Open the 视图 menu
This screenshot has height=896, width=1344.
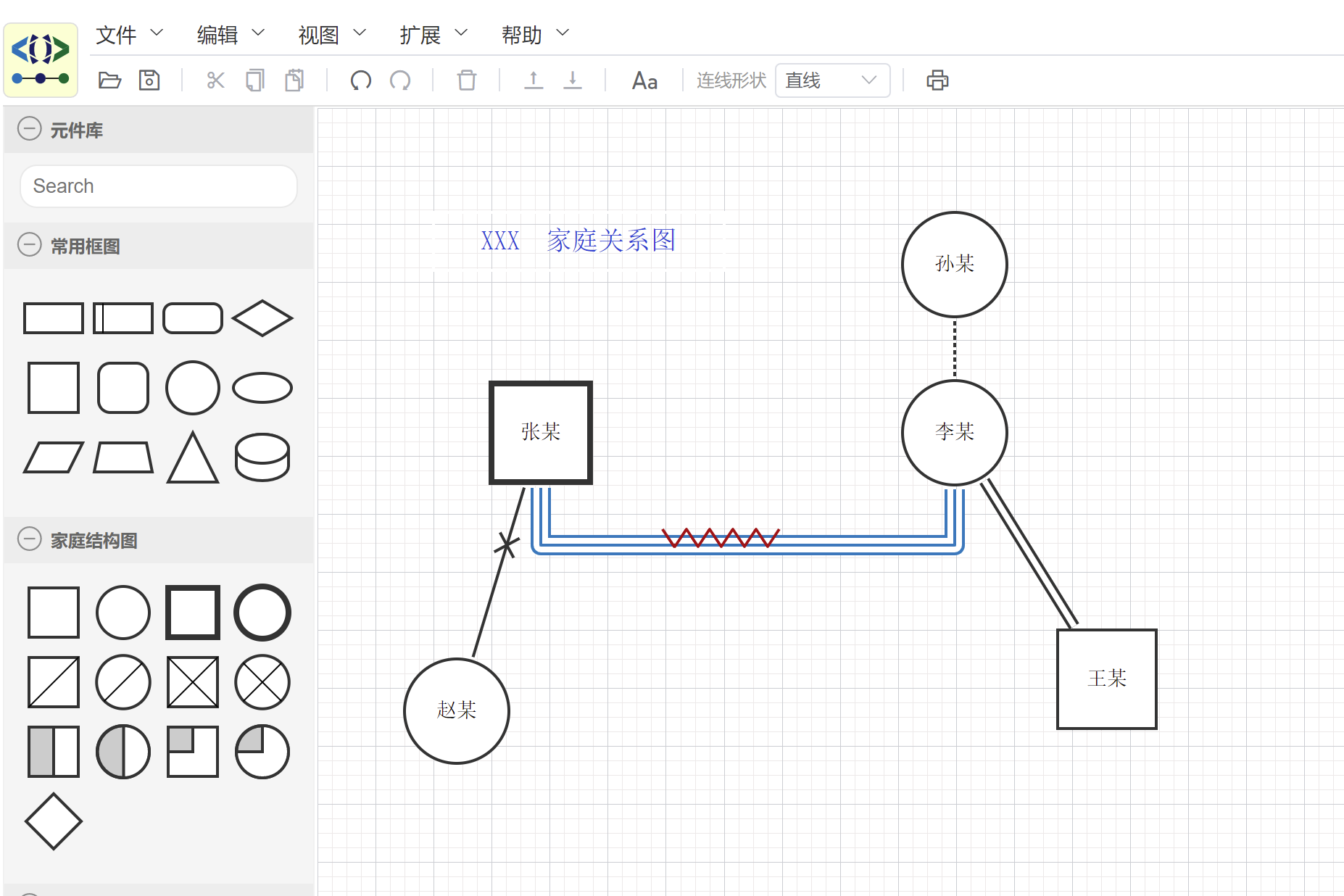[332, 34]
